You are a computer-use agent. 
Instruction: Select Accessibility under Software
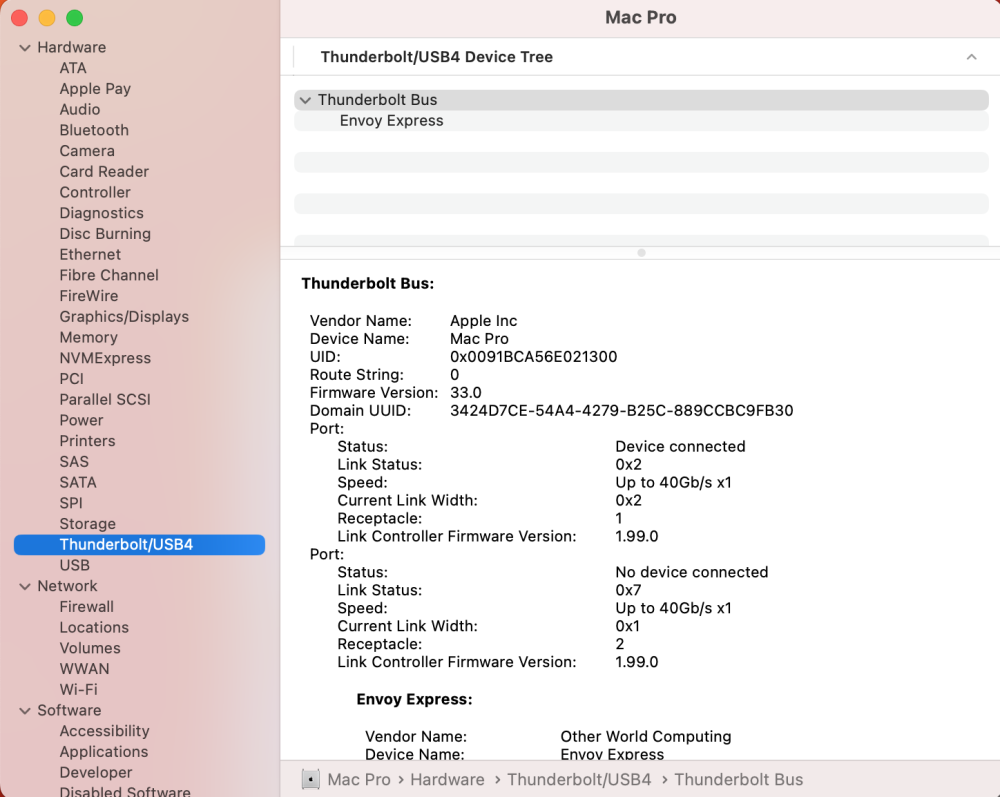(105, 731)
